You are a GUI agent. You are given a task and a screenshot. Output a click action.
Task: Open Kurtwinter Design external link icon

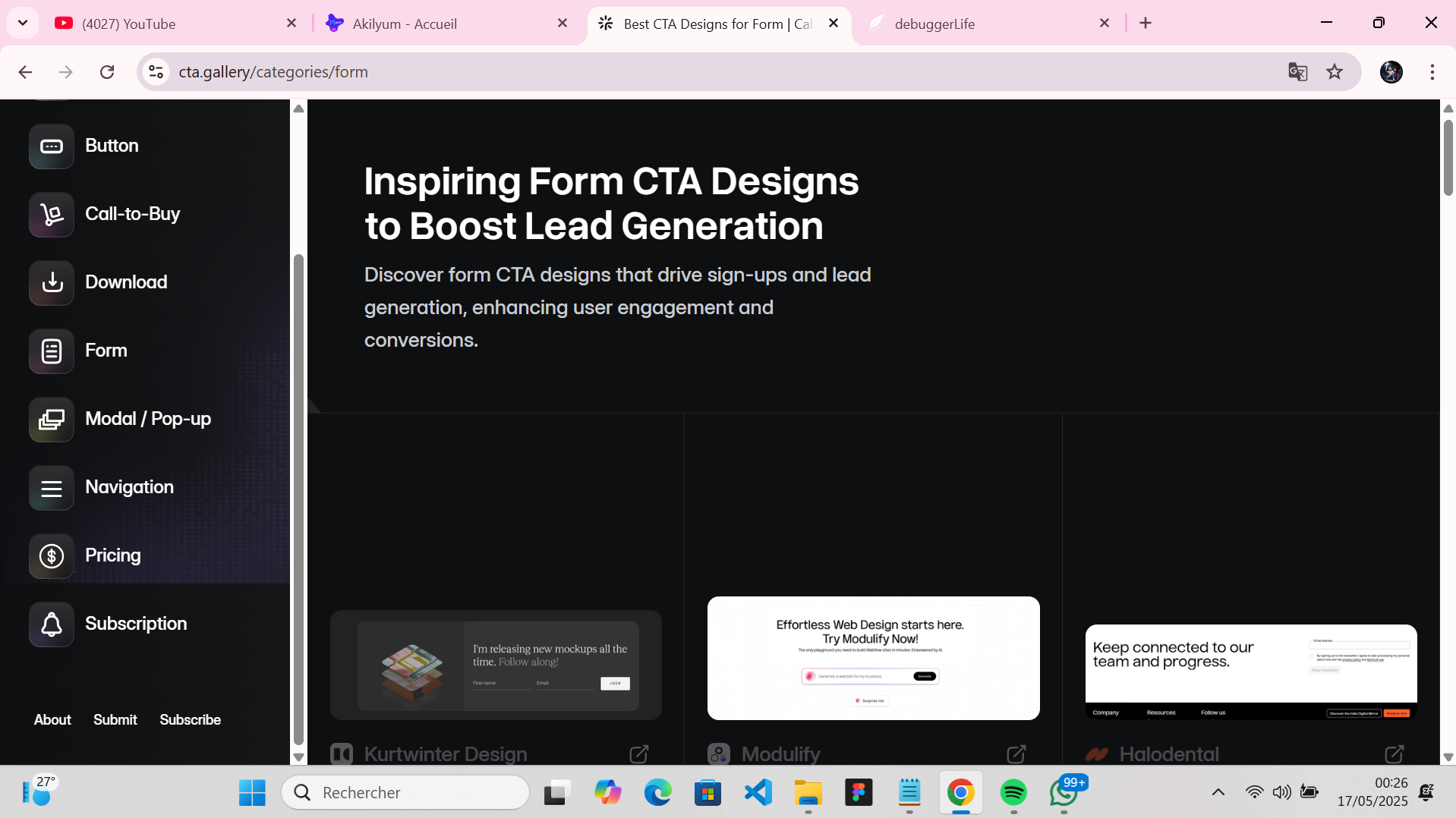(639, 754)
